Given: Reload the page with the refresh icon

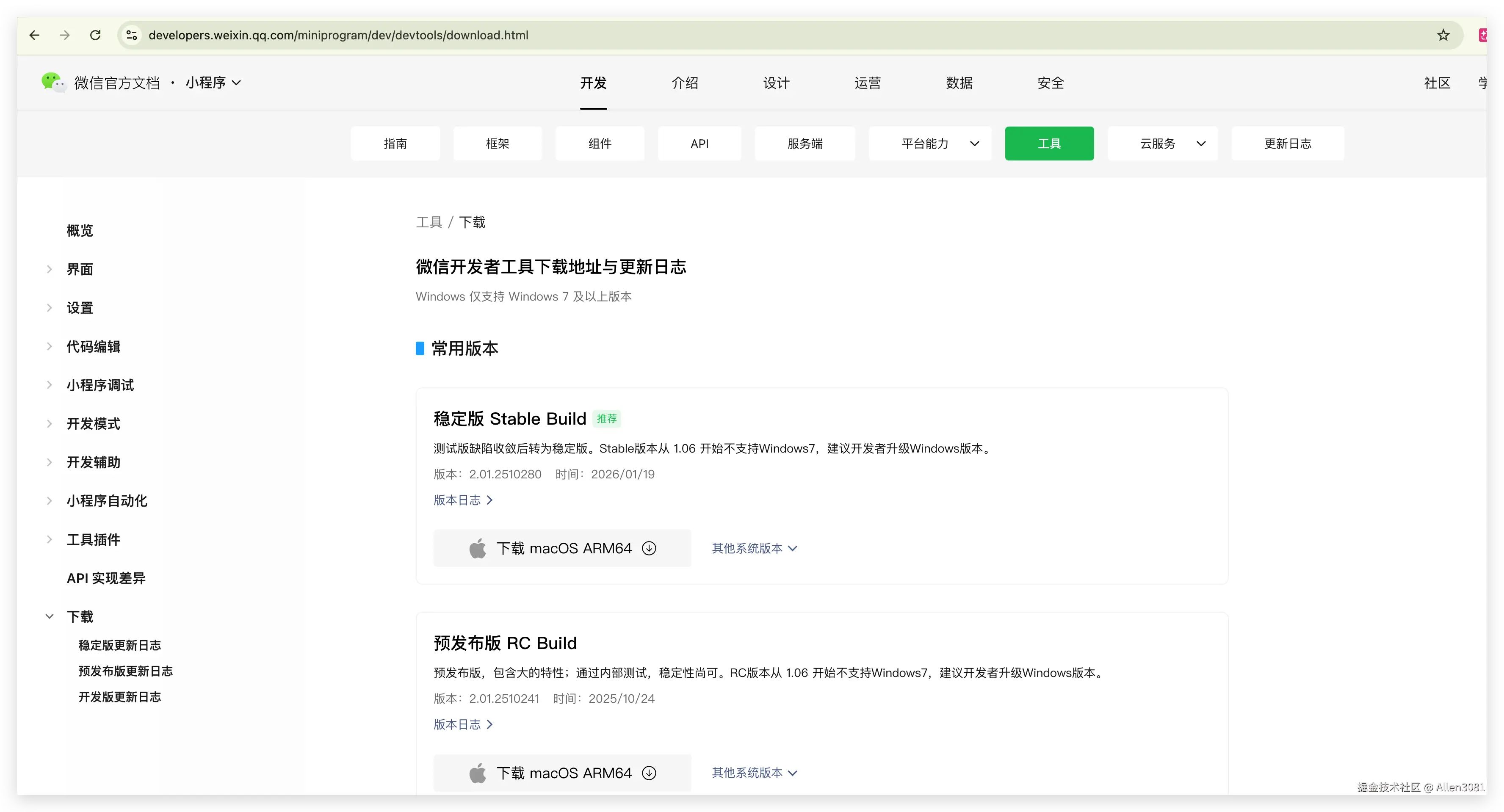Looking at the screenshot, I should click(95, 35).
